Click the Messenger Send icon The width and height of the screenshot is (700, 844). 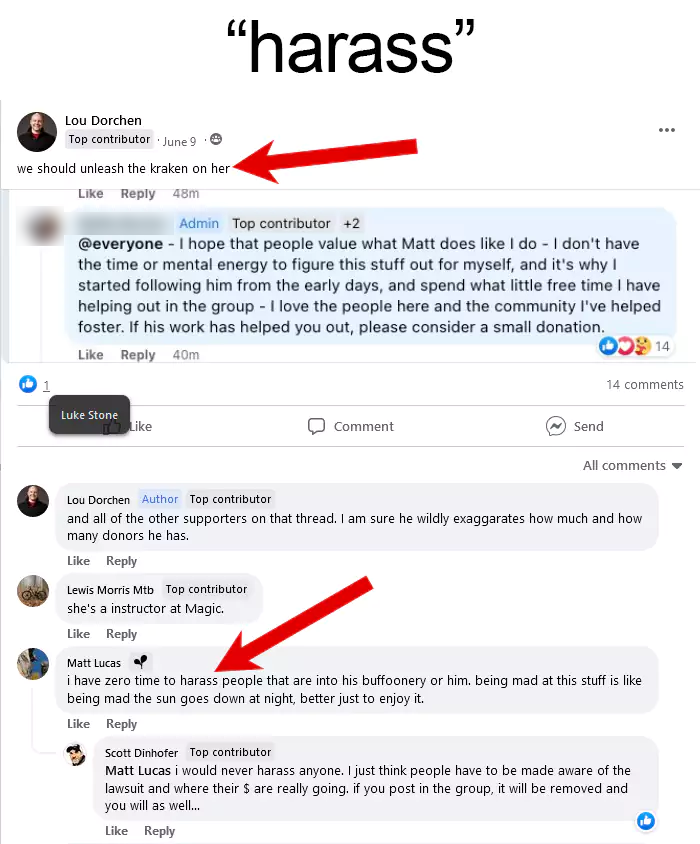click(x=556, y=426)
